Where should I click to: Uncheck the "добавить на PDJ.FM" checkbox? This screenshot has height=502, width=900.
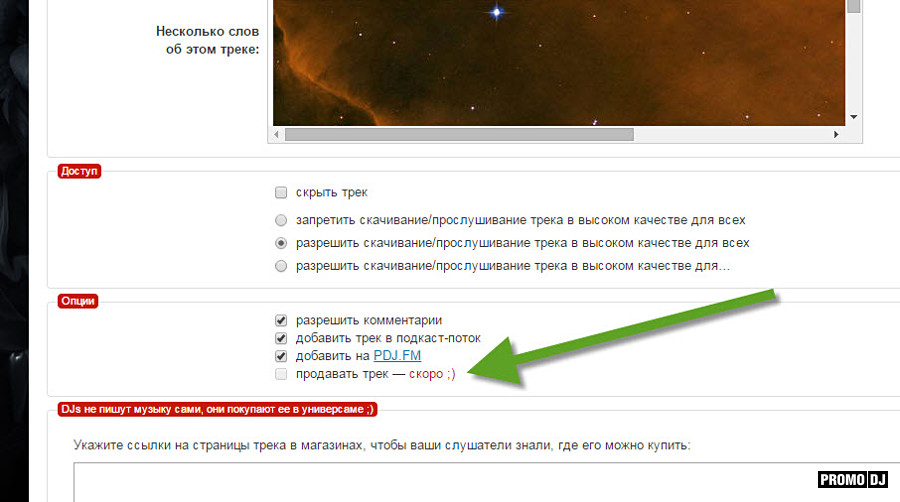pyautogui.click(x=281, y=356)
